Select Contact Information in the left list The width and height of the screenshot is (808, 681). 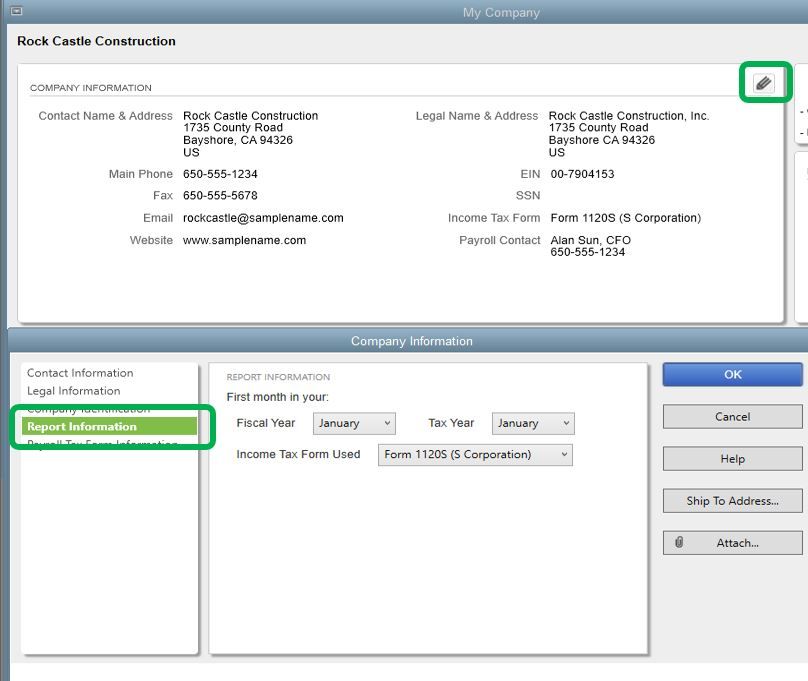80,373
